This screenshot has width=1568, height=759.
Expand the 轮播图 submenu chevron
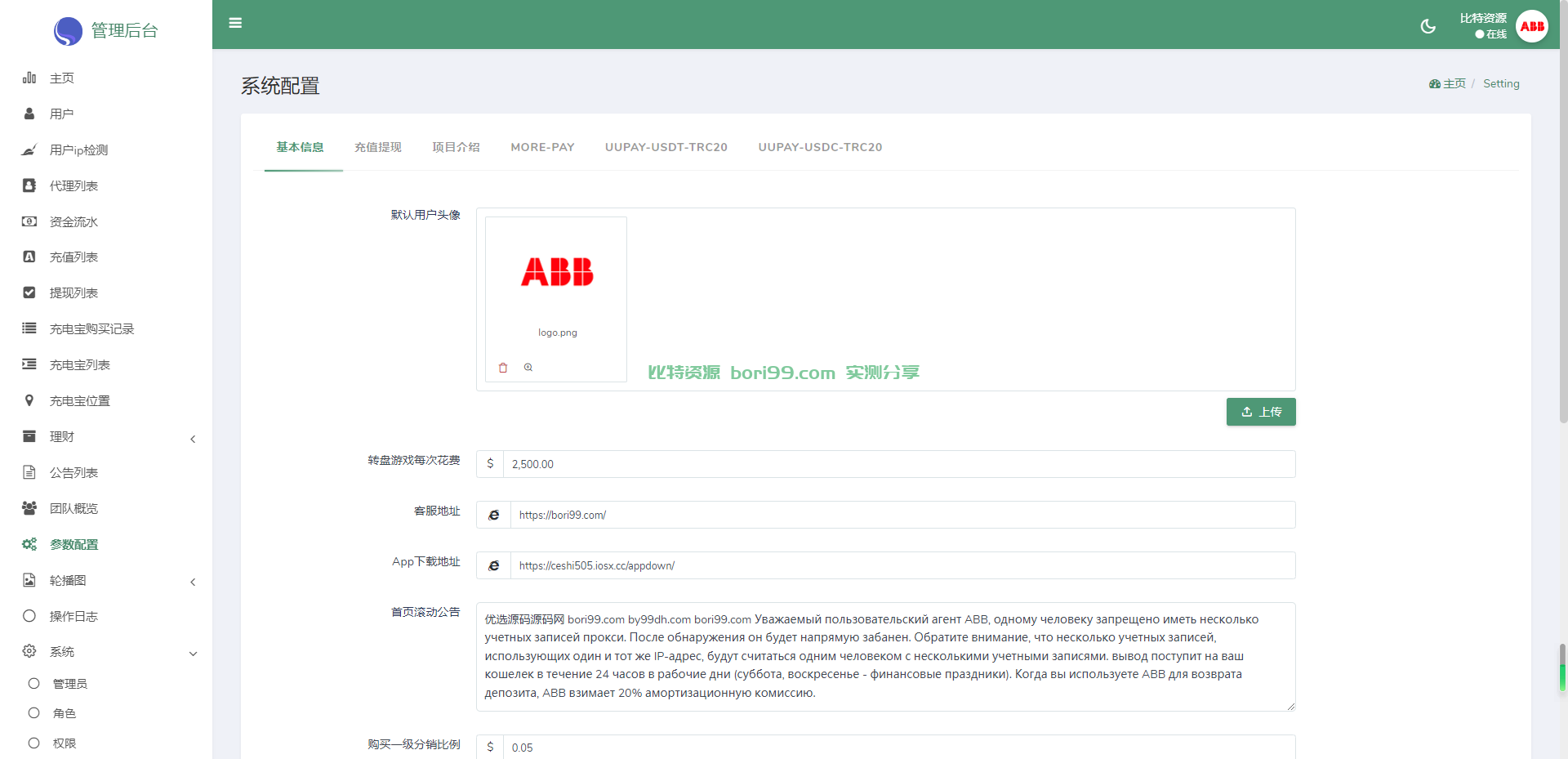[x=193, y=583]
